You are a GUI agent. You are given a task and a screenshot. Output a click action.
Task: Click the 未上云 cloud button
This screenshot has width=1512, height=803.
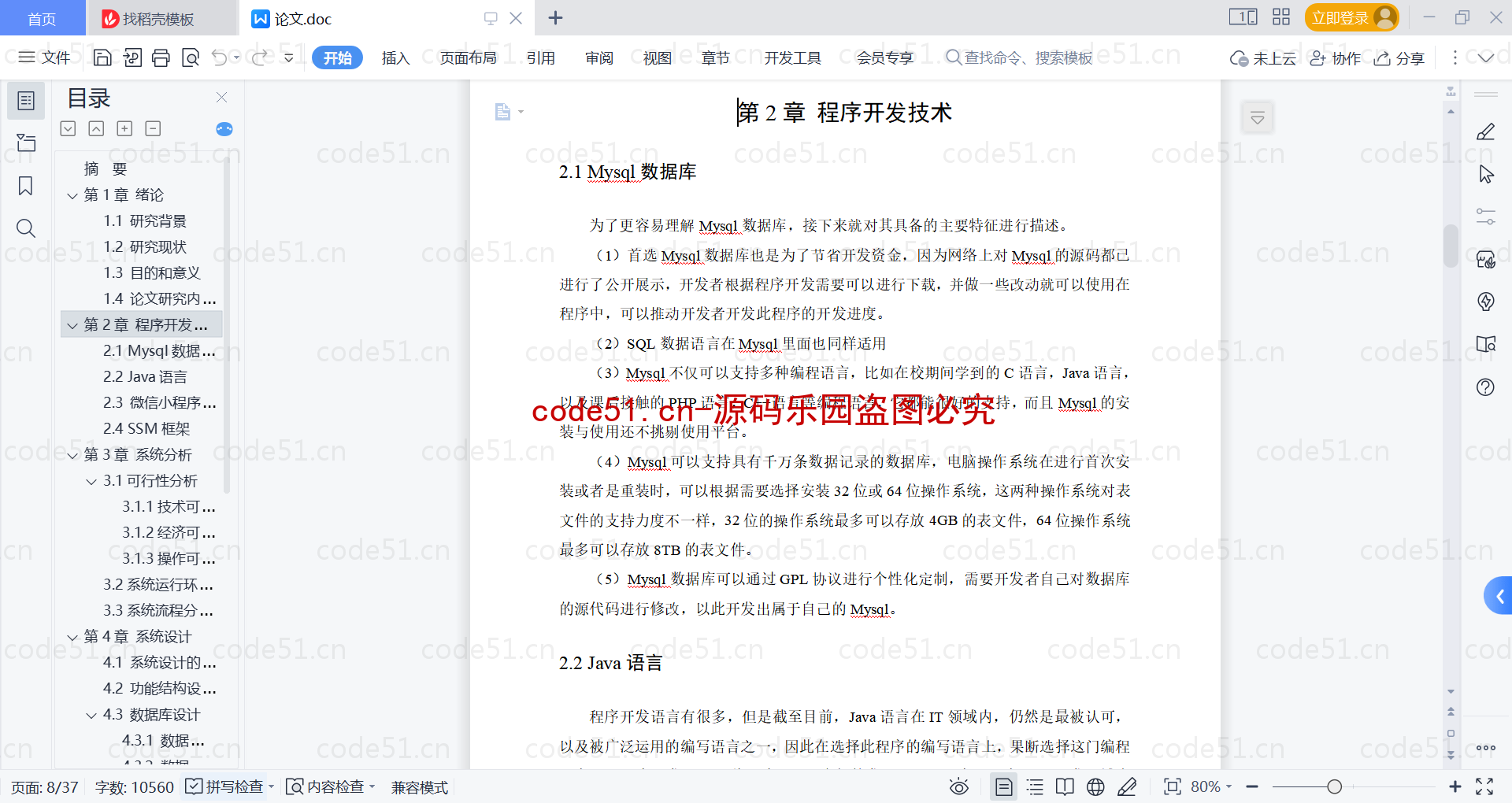pos(1263,58)
